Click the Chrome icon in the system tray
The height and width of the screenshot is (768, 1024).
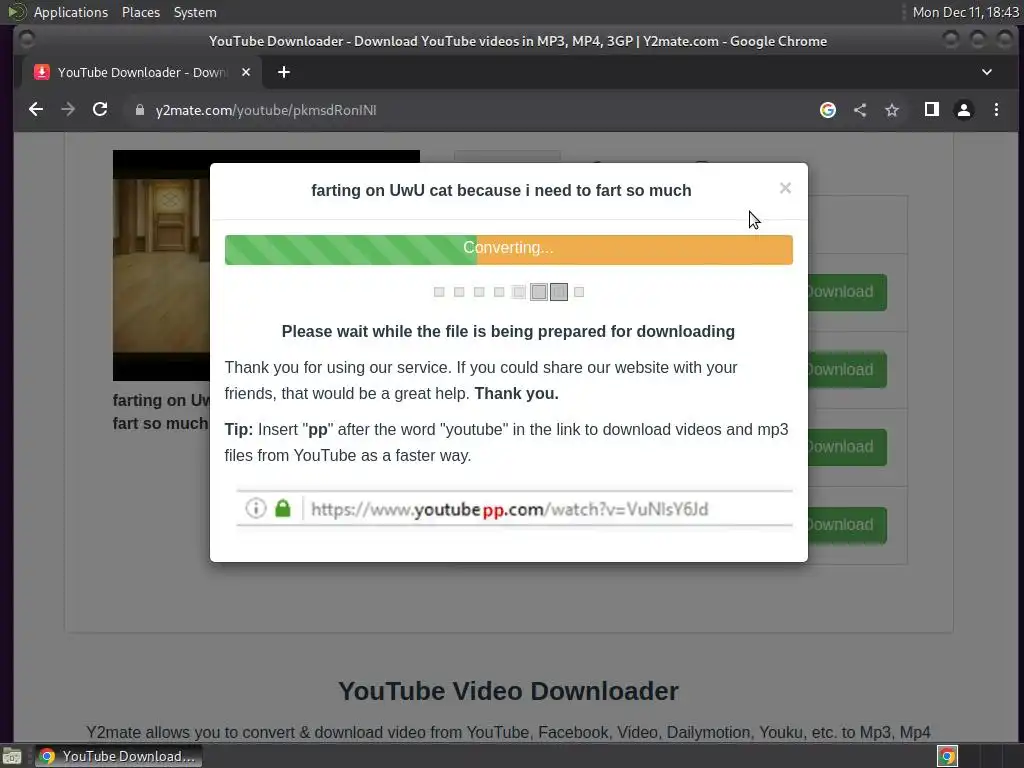[947, 756]
